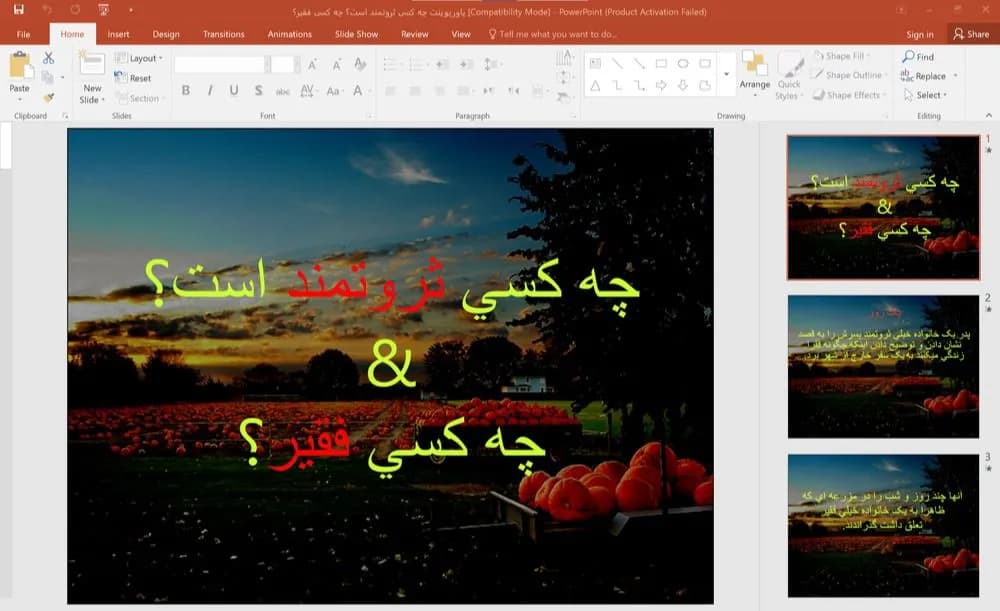Image resolution: width=1000 pixels, height=611 pixels.
Task: Toggle Align Left paragraph button
Action: coord(390,91)
